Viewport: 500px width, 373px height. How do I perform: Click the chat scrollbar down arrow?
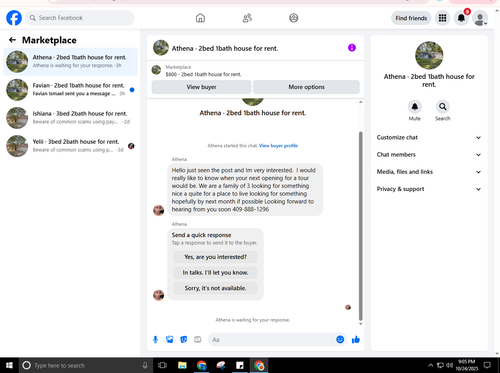[360, 324]
